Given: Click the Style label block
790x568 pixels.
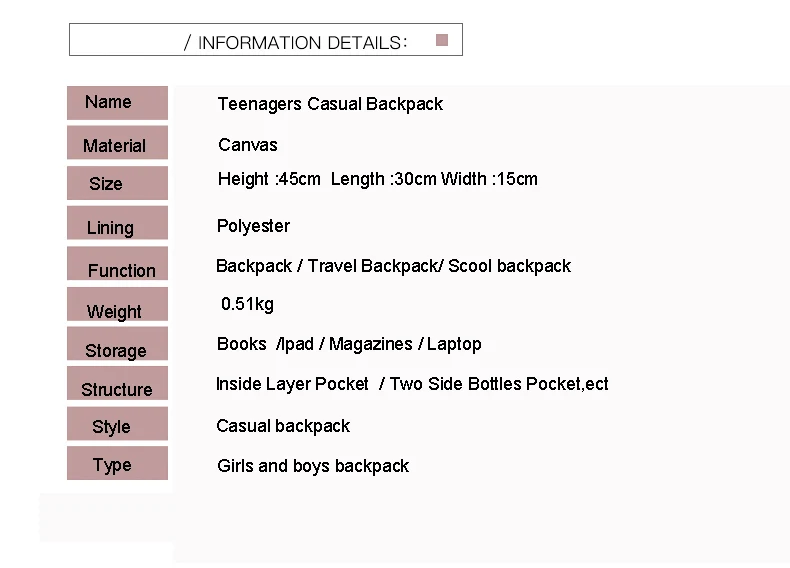Looking at the screenshot, I should (x=117, y=424).
